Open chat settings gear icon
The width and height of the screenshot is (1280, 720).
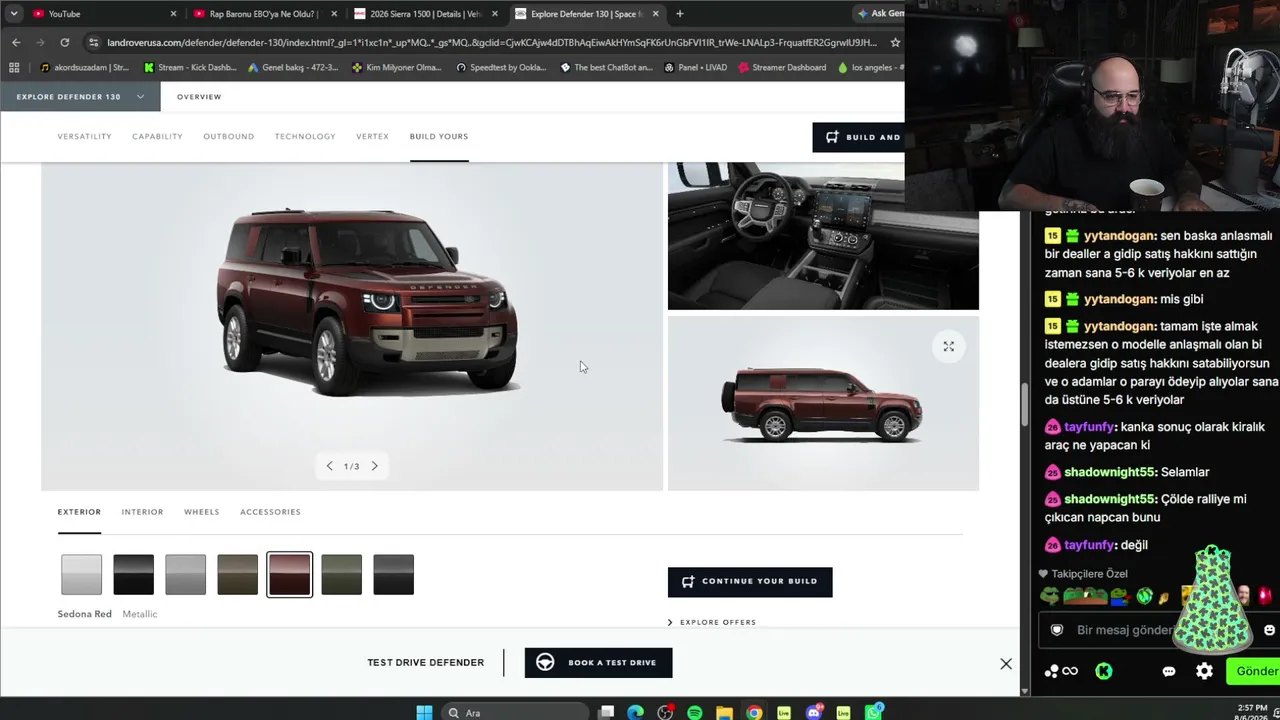[1205, 671]
